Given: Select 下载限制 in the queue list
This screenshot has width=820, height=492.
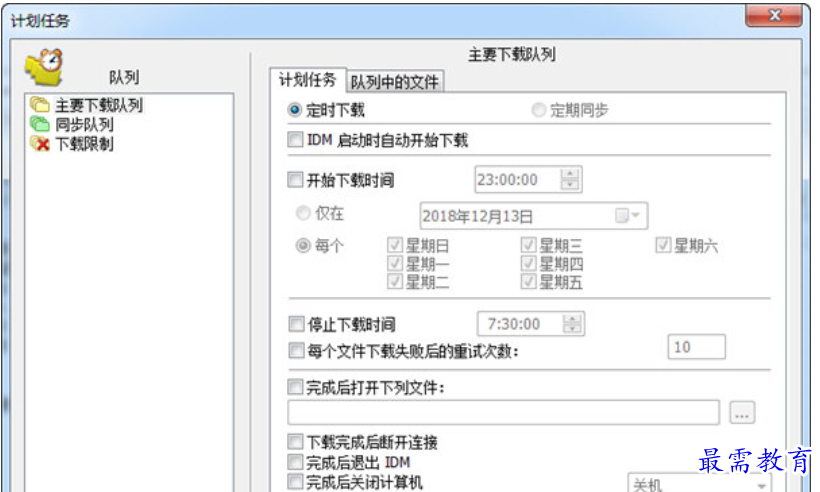Looking at the screenshot, I should [84, 144].
